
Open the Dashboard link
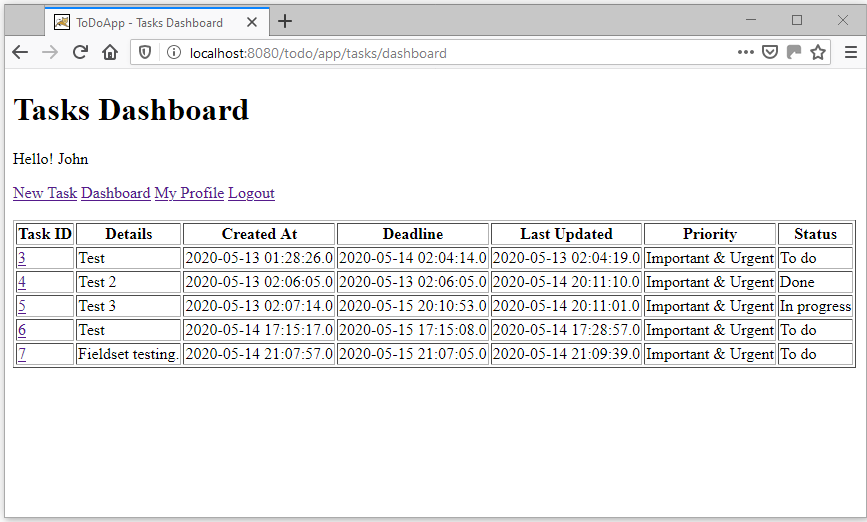click(116, 193)
